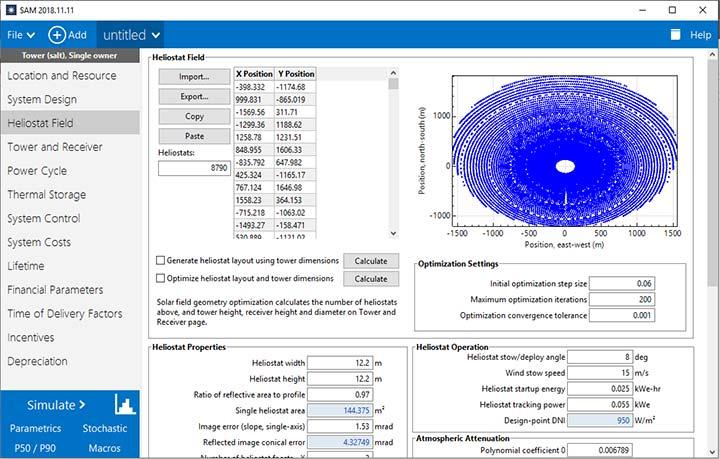The width and height of the screenshot is (720, 459).
Task: Click the Import... button
Action: point(195,77)
